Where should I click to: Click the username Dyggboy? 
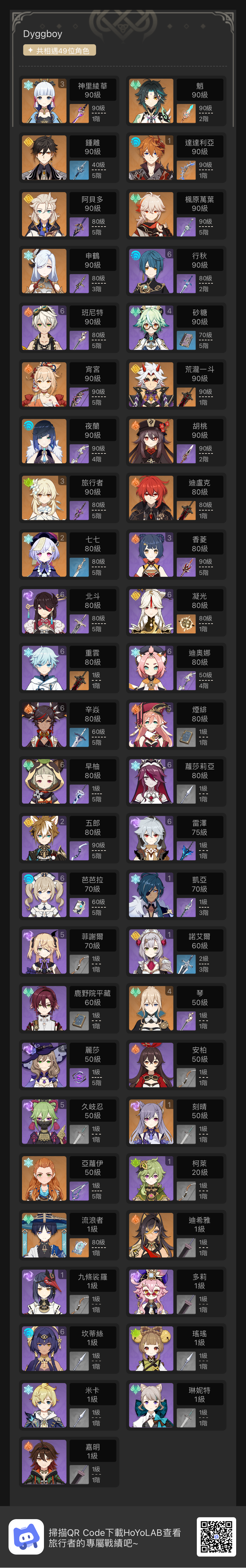[43, 34]
